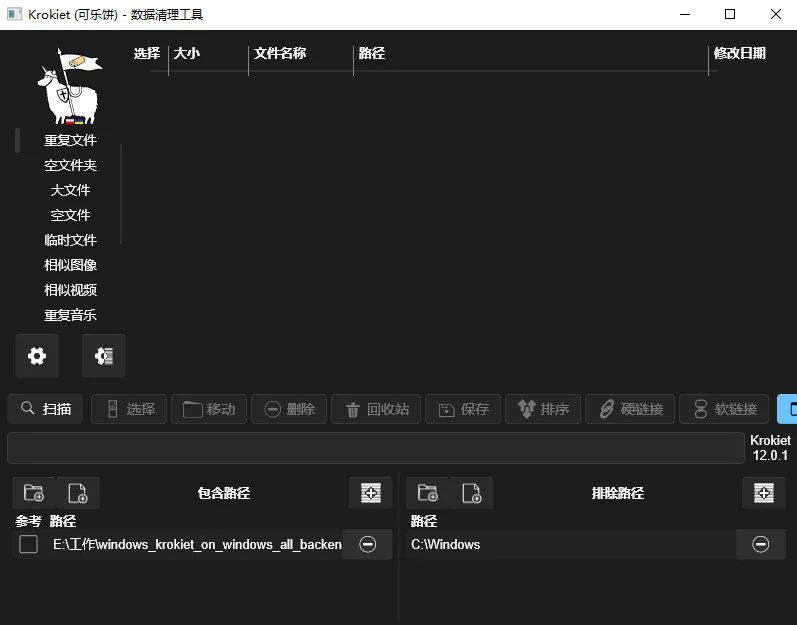Click the 回收站 recycle bin button
Viewport: 797px width, 625px height.
tap(376, 409)
